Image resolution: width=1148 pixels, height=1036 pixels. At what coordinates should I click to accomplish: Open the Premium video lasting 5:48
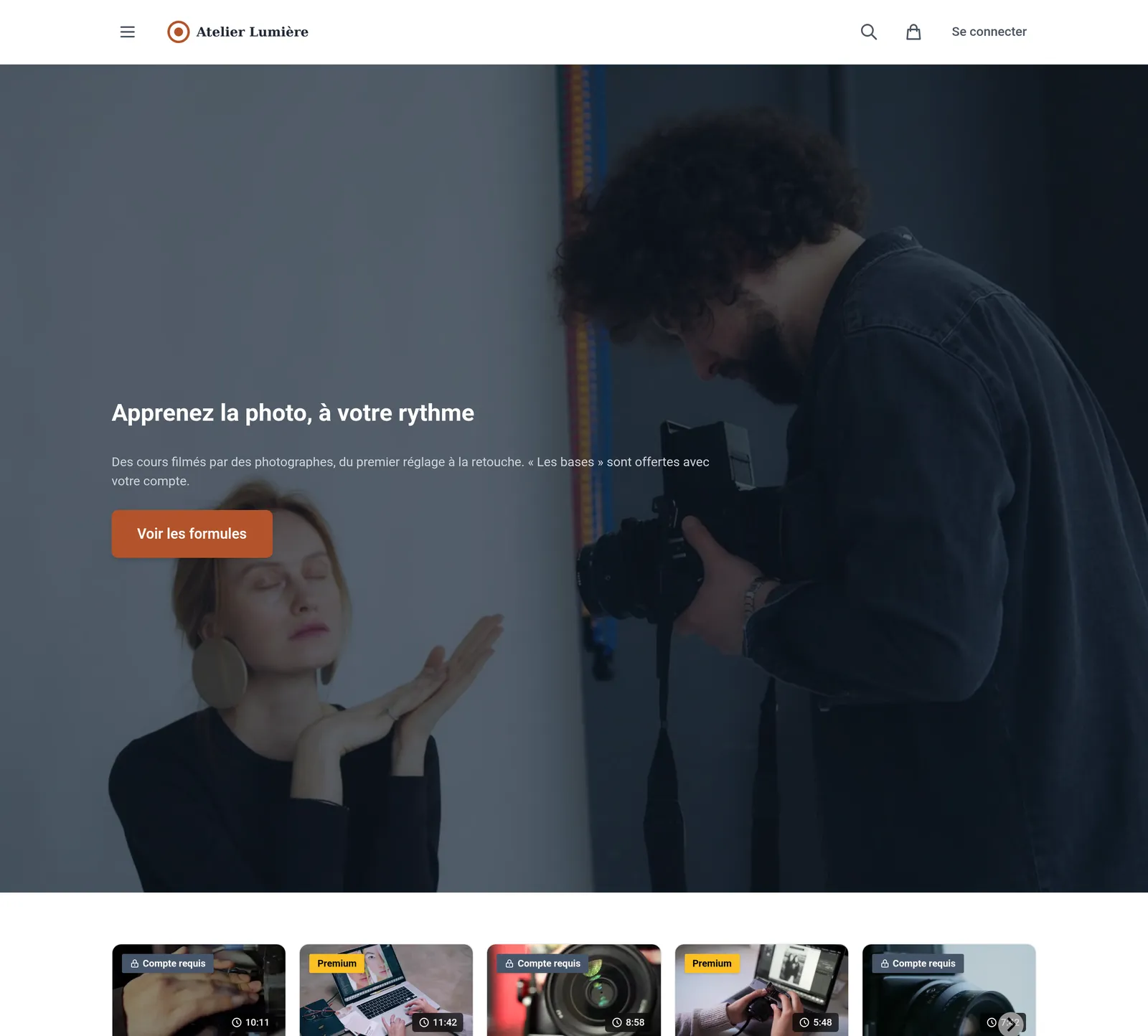[761, 990]
